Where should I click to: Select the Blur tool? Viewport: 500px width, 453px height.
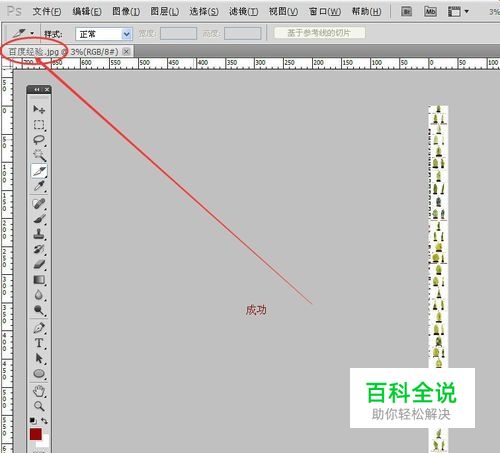click(x=39, y=295)
